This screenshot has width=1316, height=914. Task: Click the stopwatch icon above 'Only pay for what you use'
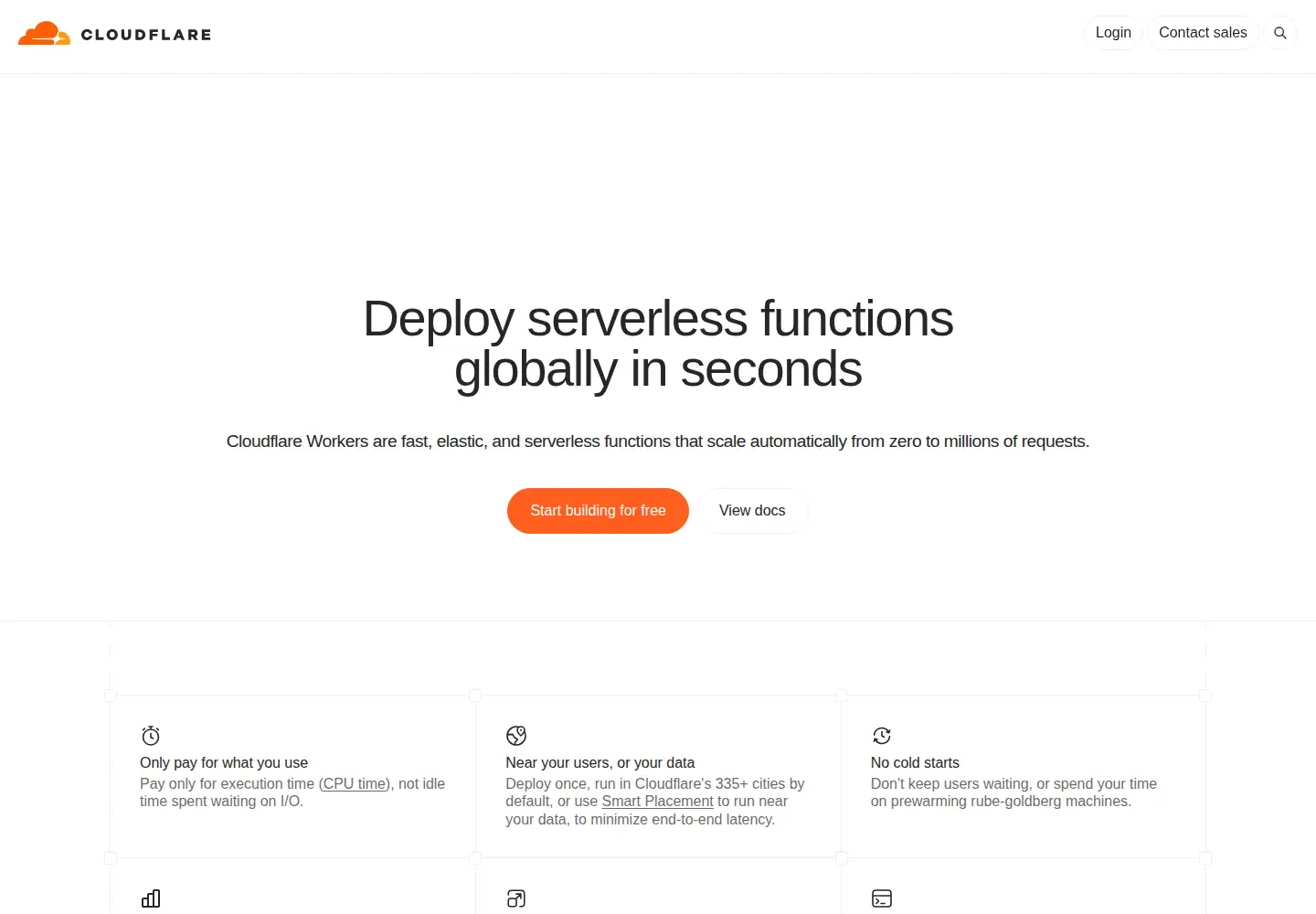tap(151, 736)
